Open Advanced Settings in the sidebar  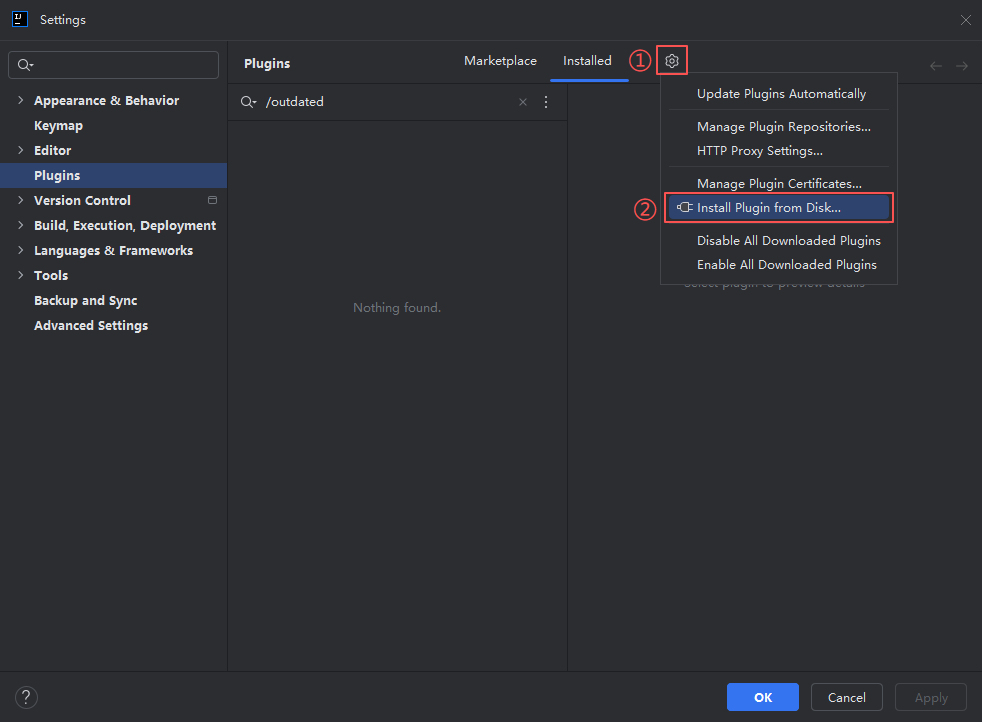tap(91, 325)
